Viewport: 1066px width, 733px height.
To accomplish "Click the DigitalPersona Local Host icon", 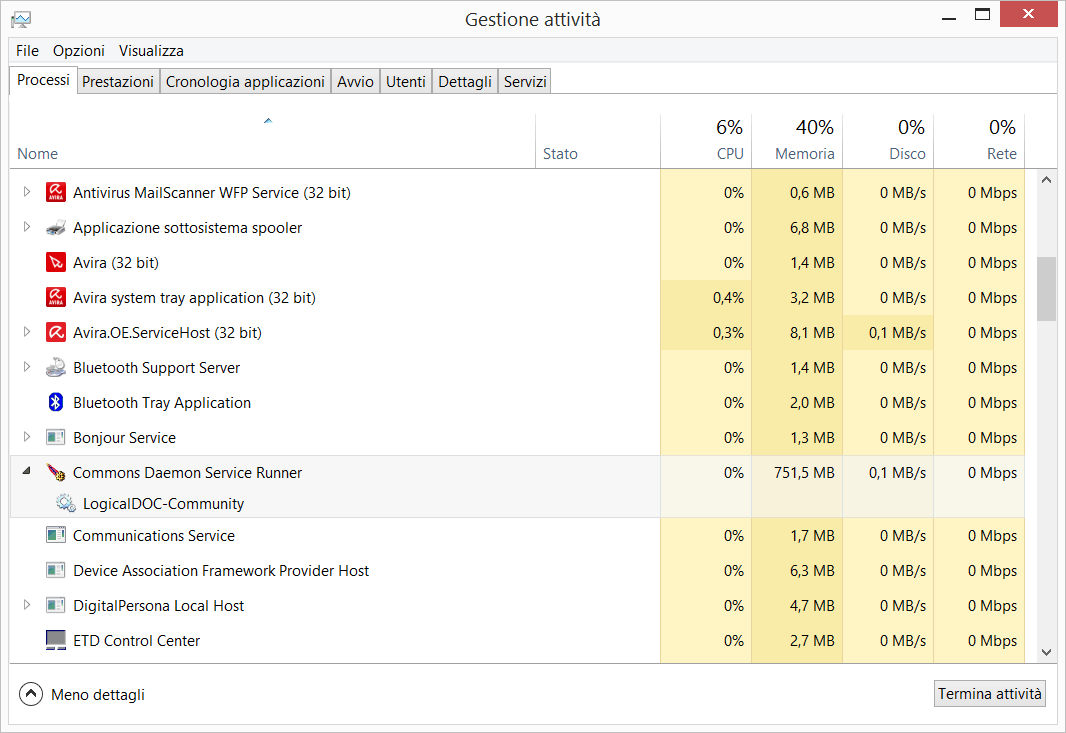I will pyautogui.click(x=56, y=605).
